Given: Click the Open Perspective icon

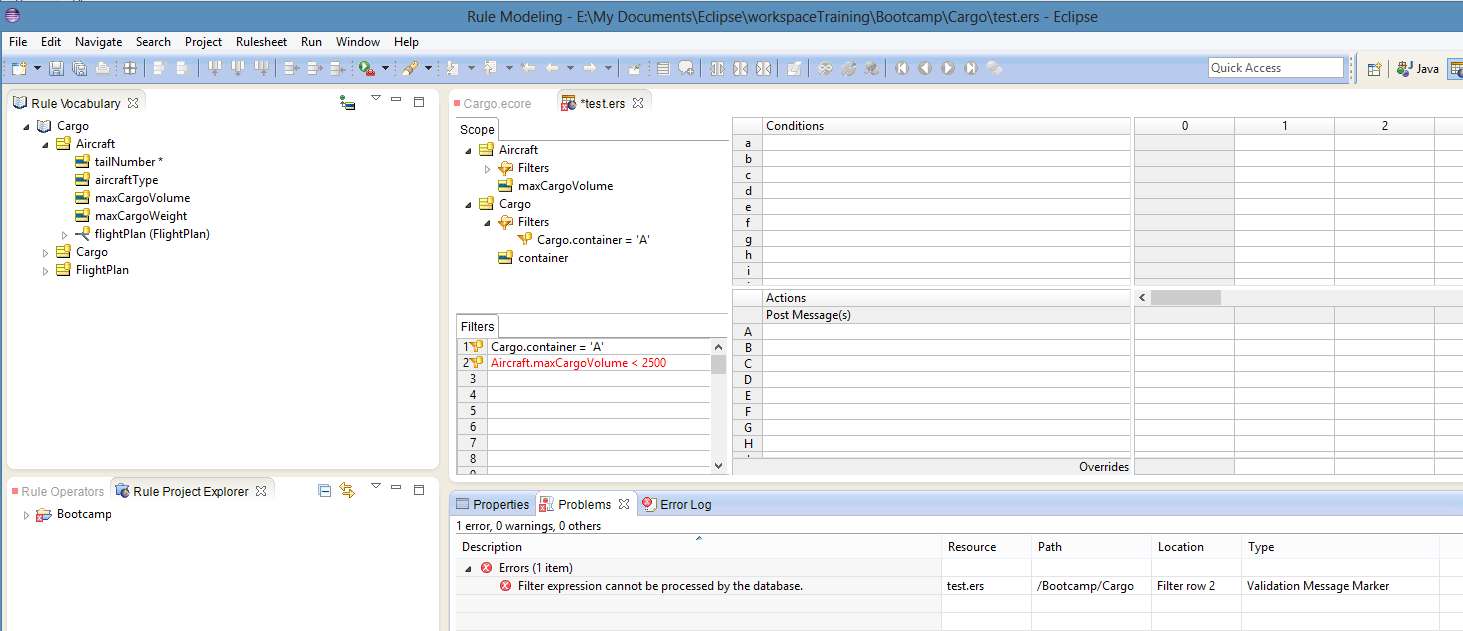Looking at the screenshot, I should point(1375,68).
